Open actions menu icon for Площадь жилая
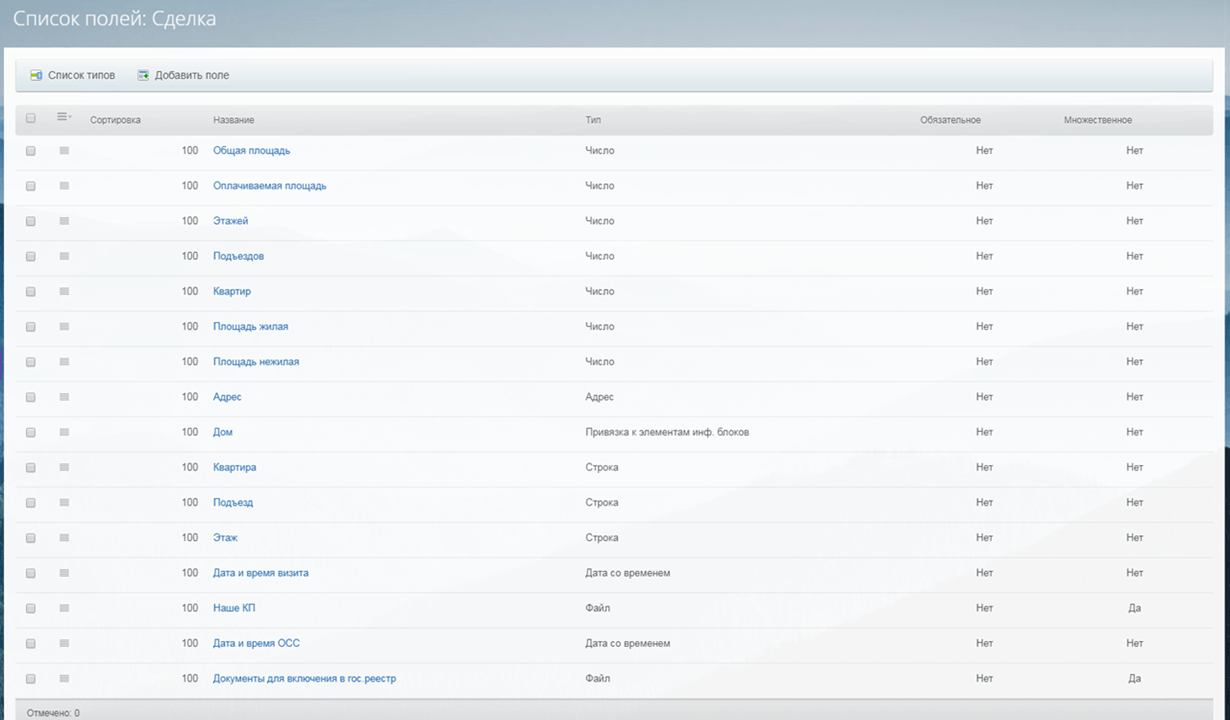The width and height of the screenshot is (1230, 720). pyautogui.click(x=64, y=326)
